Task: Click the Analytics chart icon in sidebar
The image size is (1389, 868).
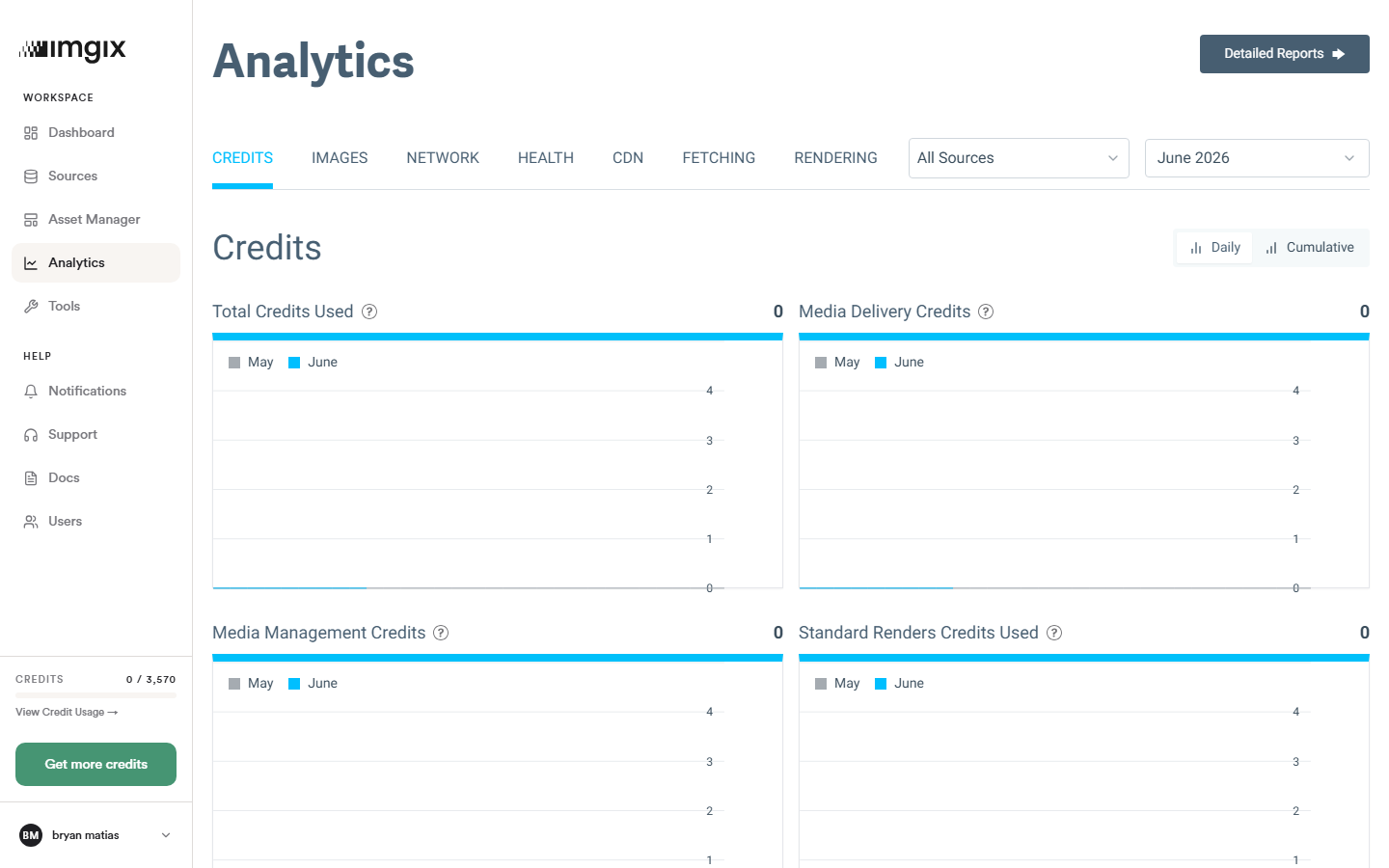Action: [x=31, y=263]
